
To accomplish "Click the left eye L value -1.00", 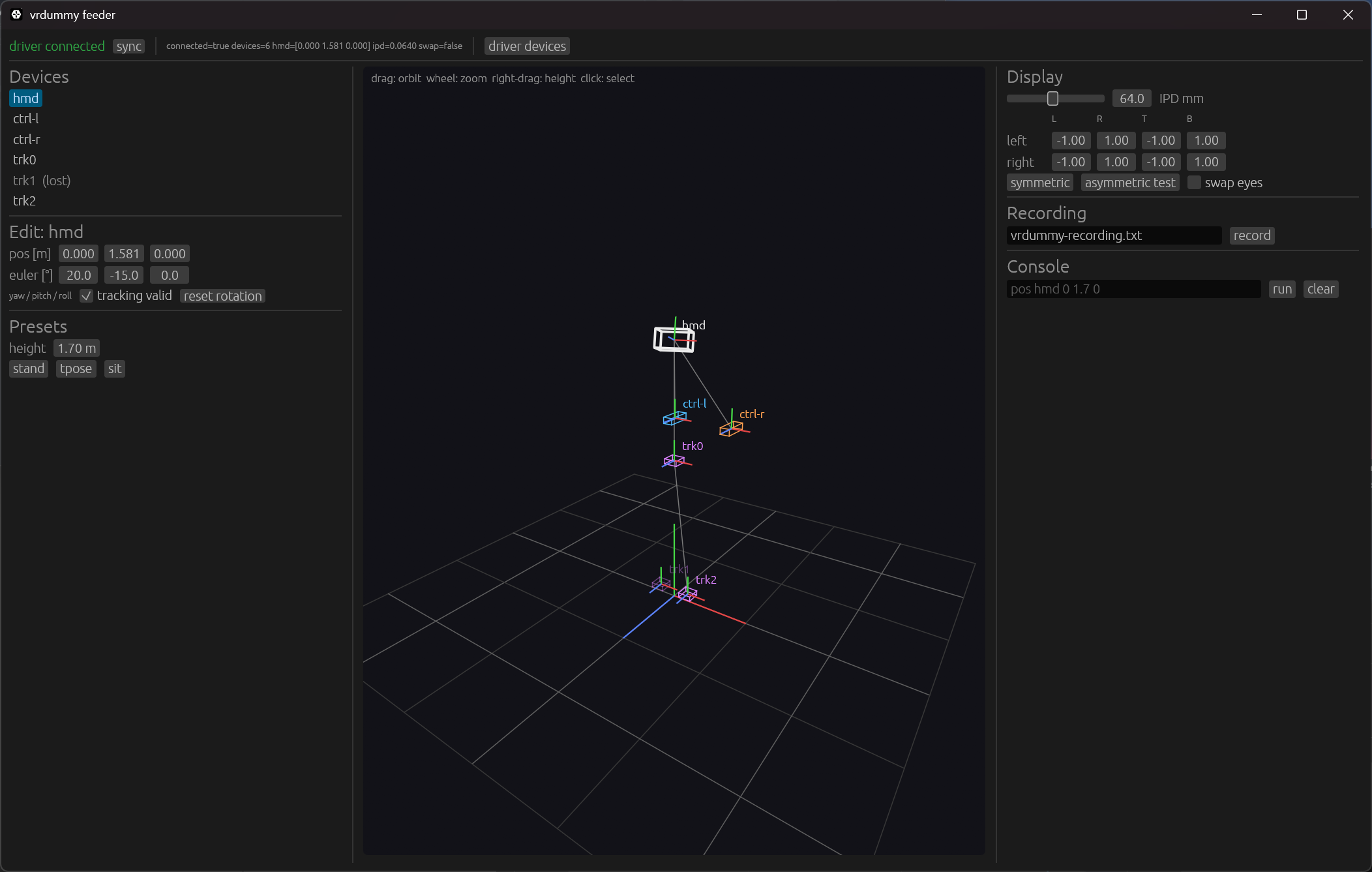I will click(x=1071, y=140).
